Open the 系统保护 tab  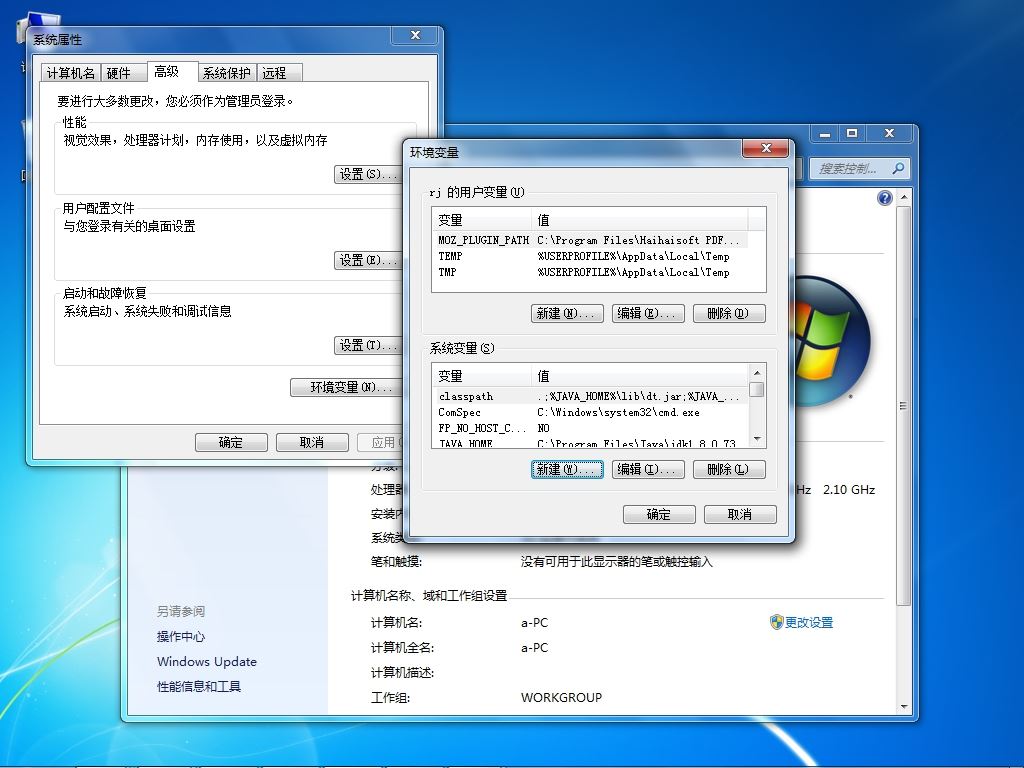226,72
